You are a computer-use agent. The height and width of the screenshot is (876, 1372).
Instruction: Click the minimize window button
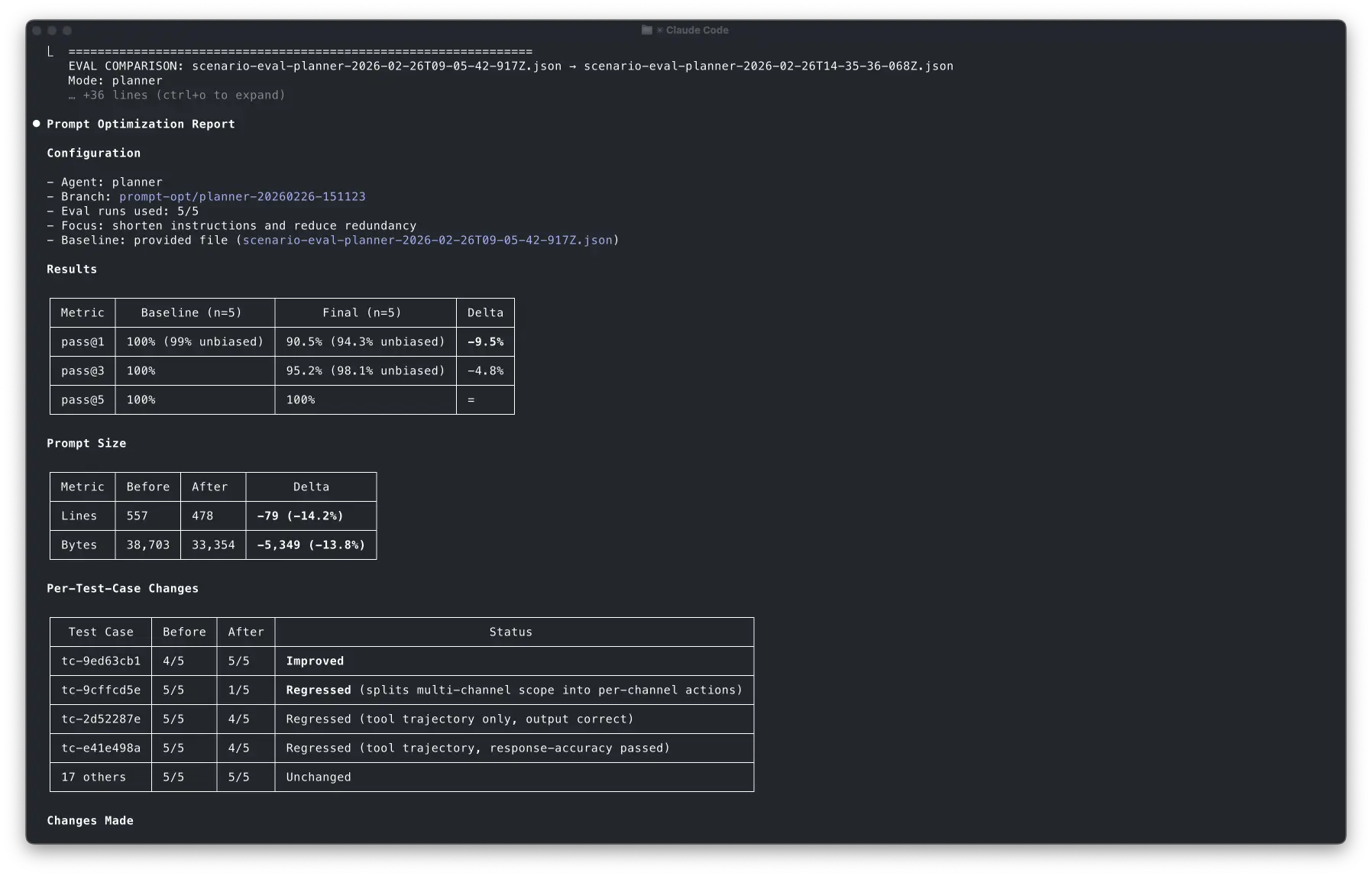[x=52, y=31]
